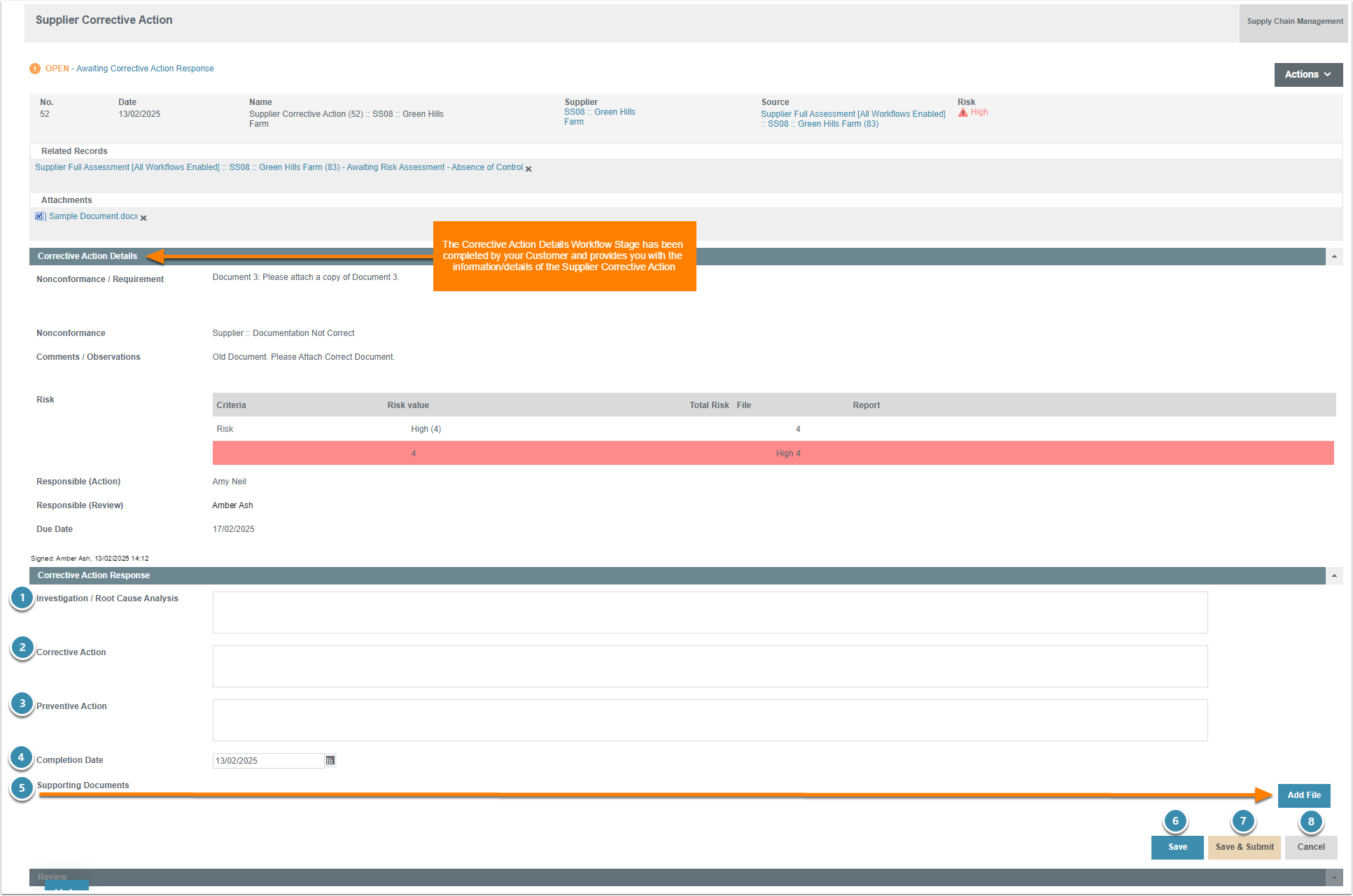Viewport: 1353px width, 896px height.
Task: Open the Completion Date calendar picker
Action: point(330,760)
